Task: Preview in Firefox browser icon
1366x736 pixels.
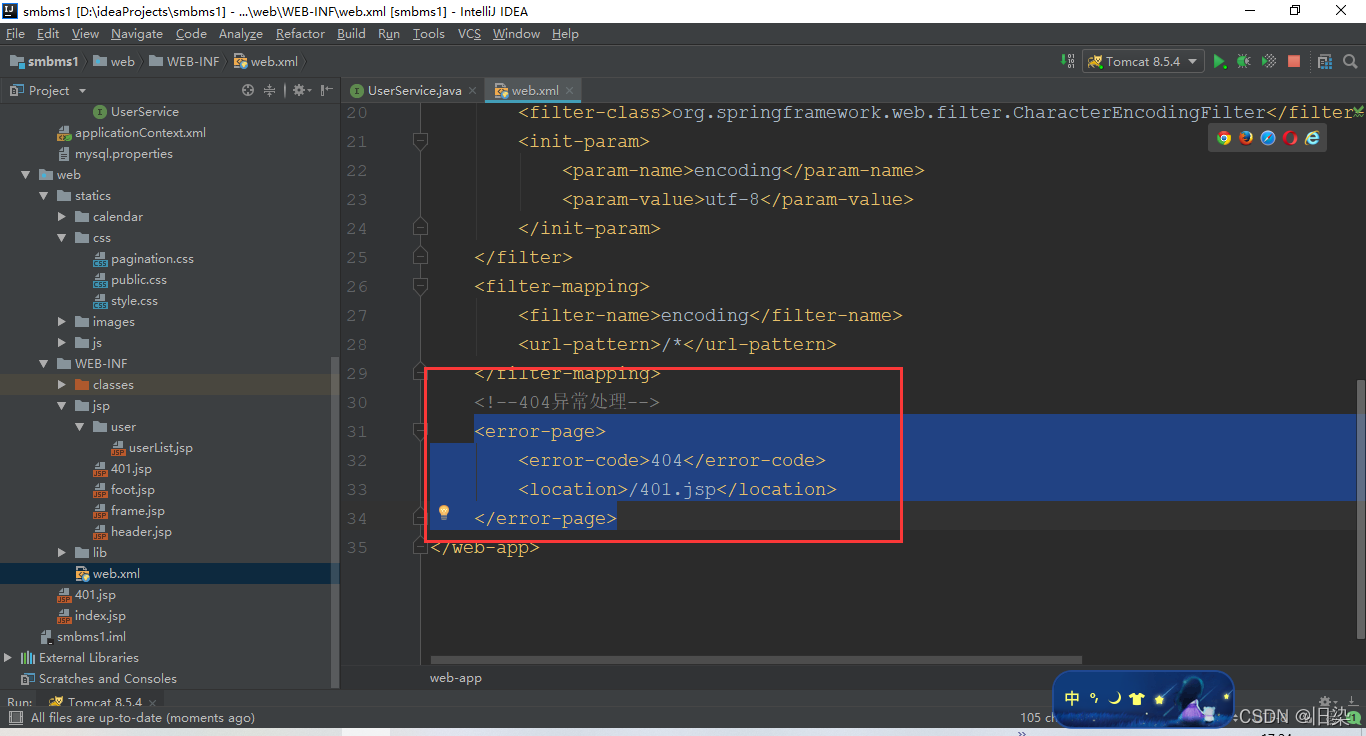Action: tap(1246, 138)
